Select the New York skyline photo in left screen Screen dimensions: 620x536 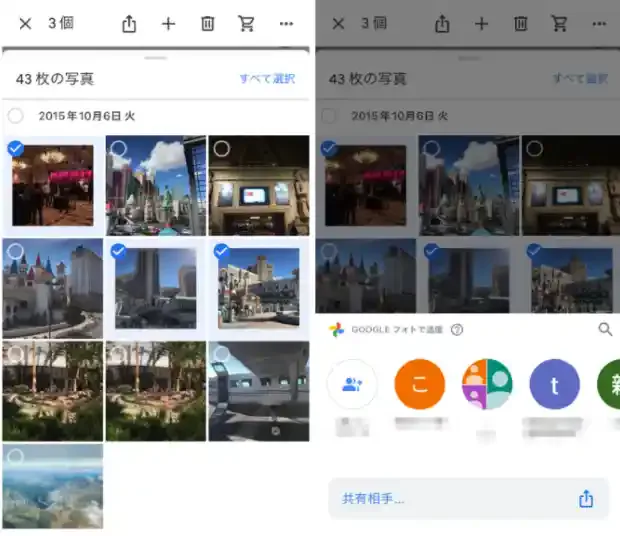click(x=119, y=149)
